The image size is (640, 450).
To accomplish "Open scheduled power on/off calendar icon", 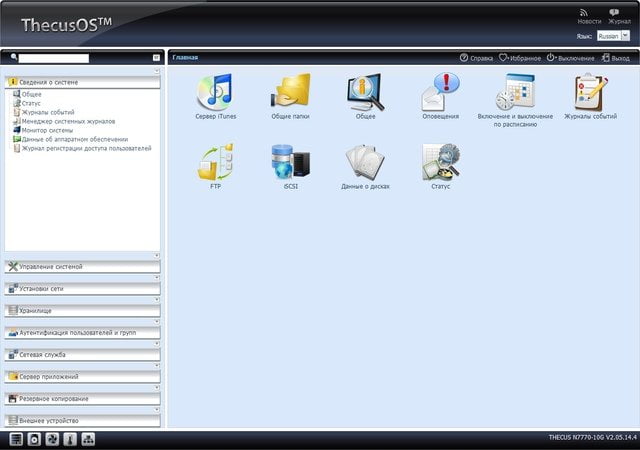I will (515, 92).
